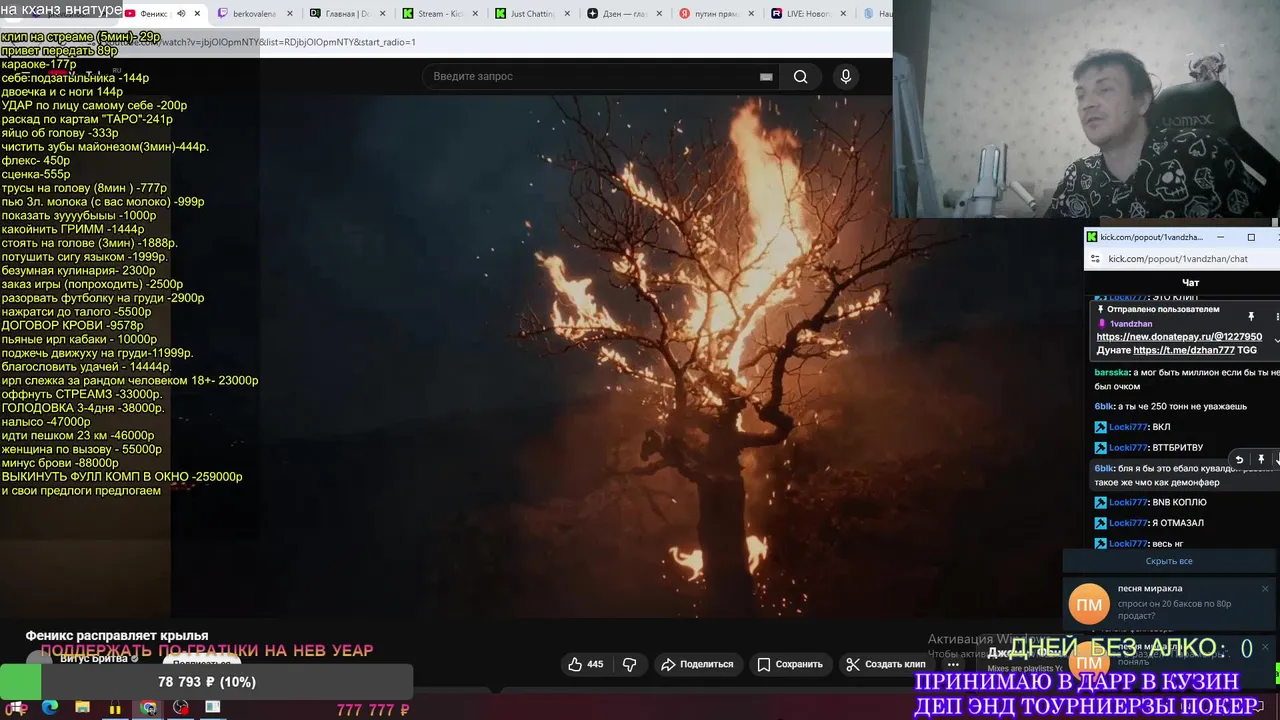Click the песня миракла notification card

click(1170, 603)
